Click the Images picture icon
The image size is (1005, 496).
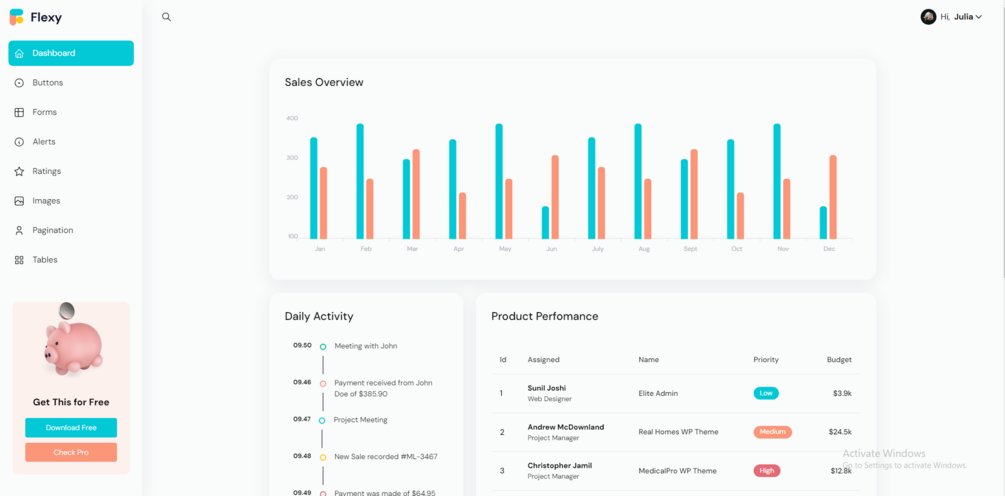pyautogui.click(x=19, y=201)
